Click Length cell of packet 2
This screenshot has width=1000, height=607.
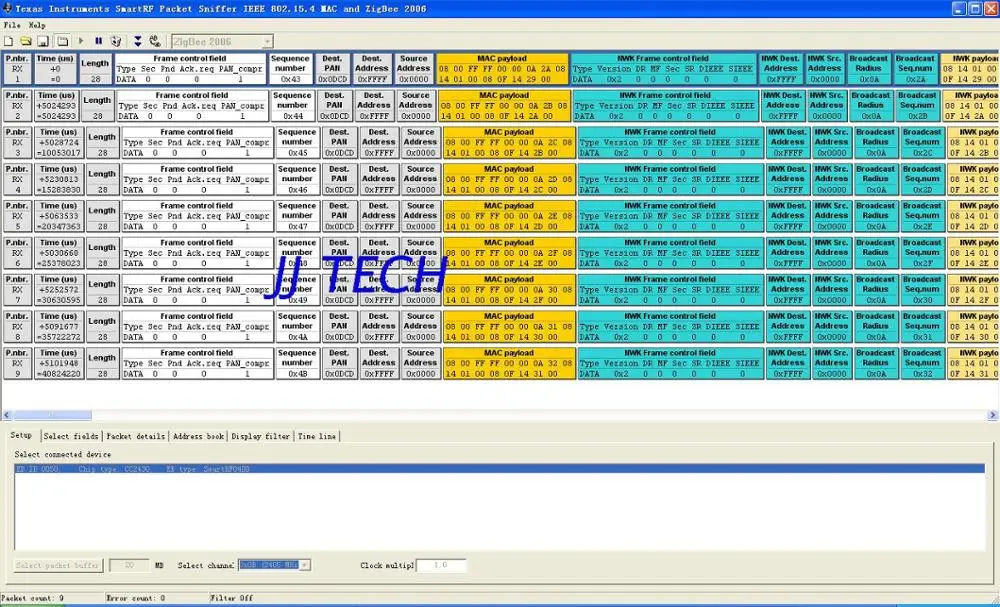tap(98, 106)
